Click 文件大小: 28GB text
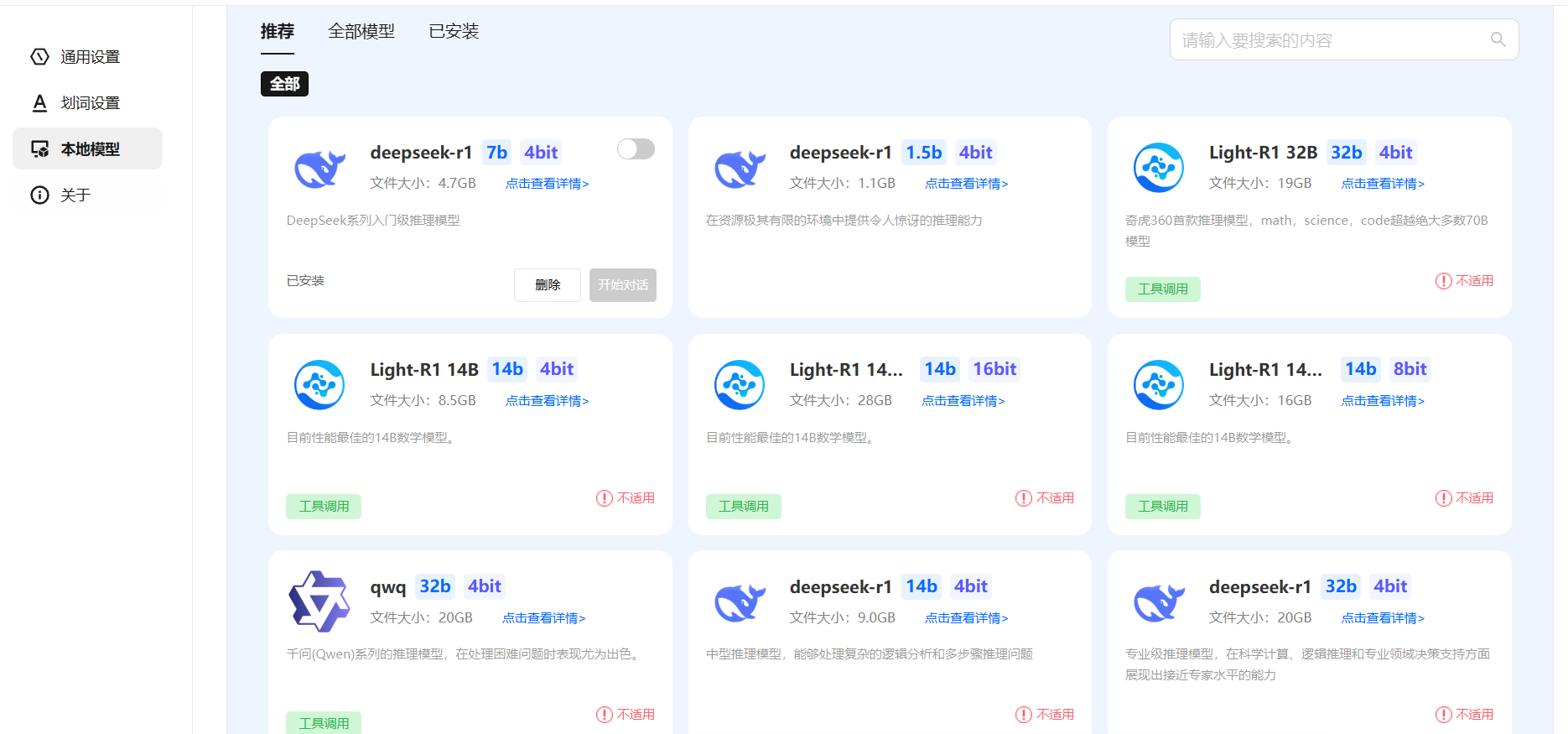Viewport: 1568px width, 734px height. (x=841, y=400)
